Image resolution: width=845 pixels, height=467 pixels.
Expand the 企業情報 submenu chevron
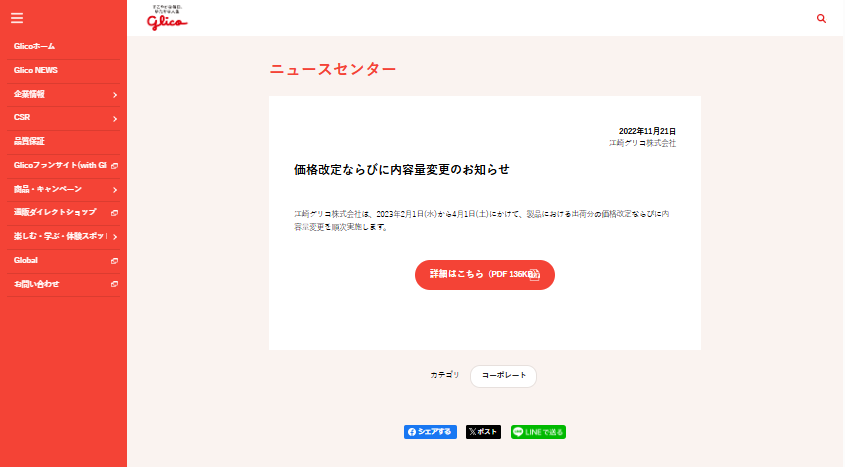[115, 94]
